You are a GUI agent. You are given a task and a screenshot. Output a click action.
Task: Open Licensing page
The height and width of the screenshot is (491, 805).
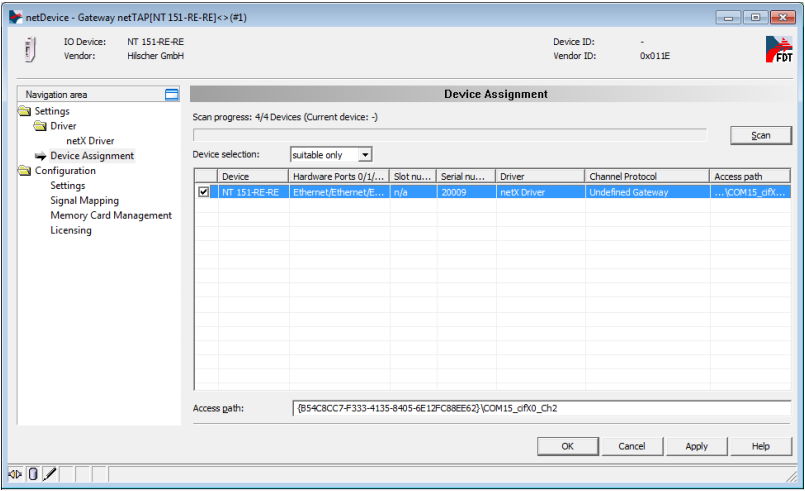71,230
